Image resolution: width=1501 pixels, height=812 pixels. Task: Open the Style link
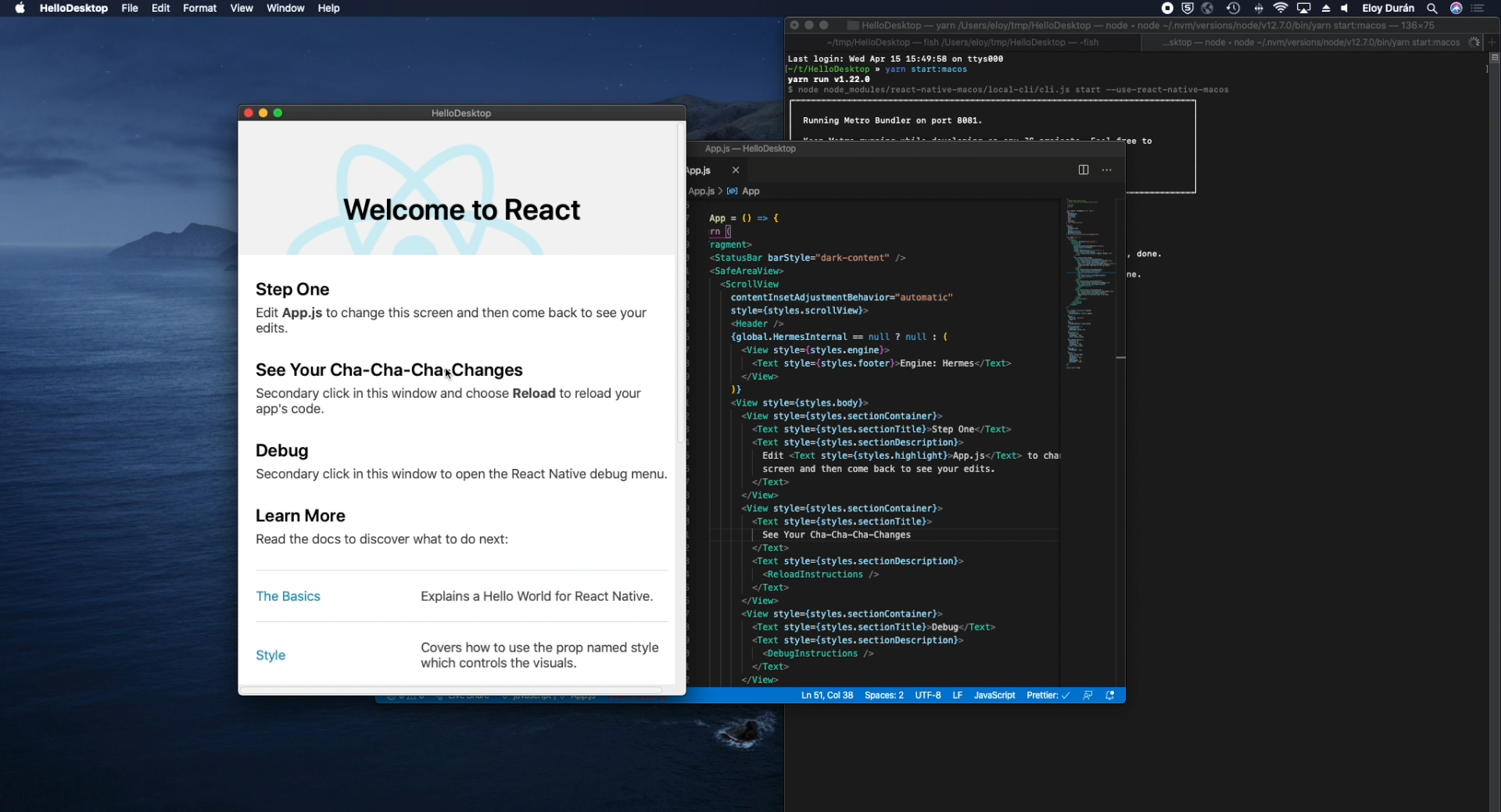pyautogui.click(x=270, y=656)
